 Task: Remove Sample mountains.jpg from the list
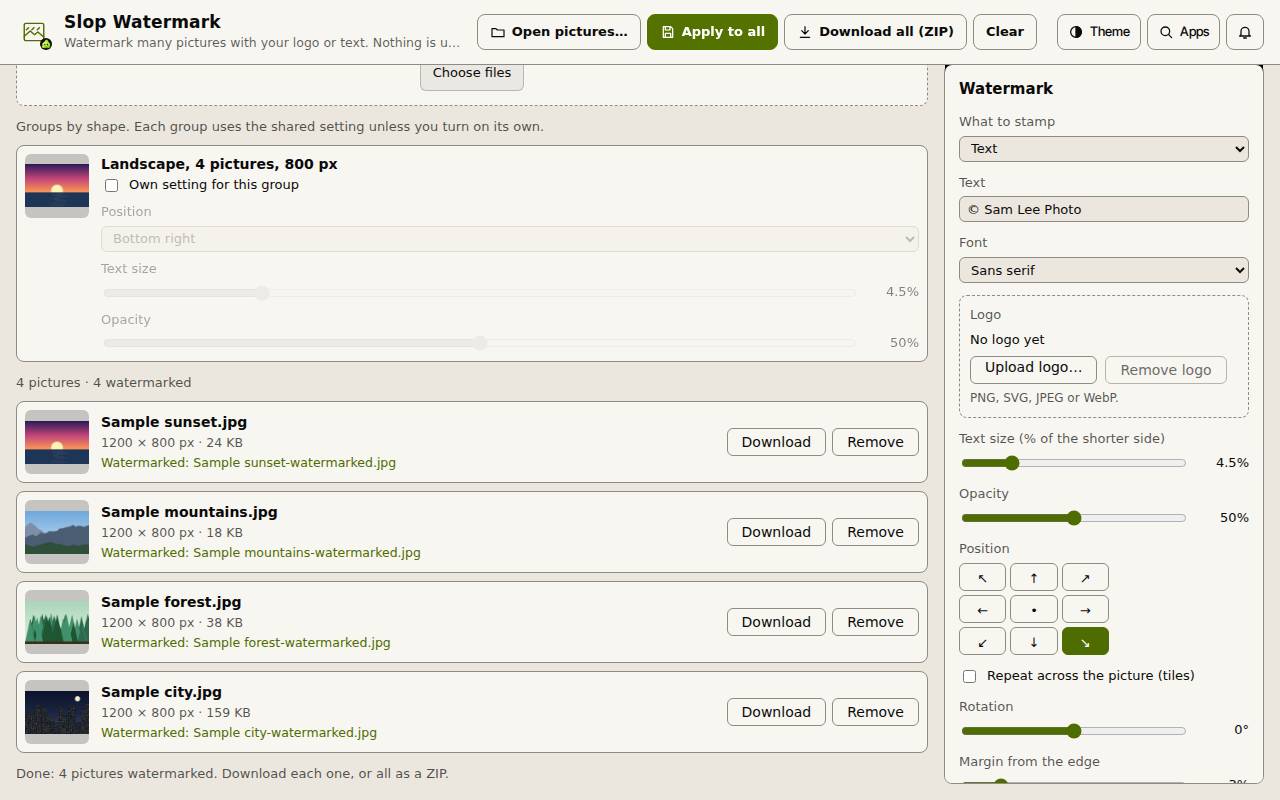[875, 532]
